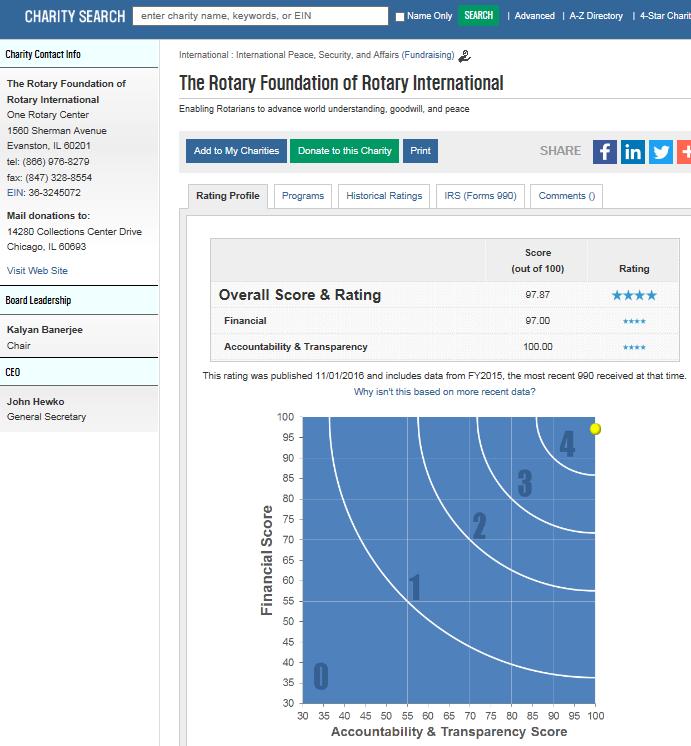Screen dimensions: 691x746
Task: Switch to the Rating Profile tab
Action: point(228,196)
